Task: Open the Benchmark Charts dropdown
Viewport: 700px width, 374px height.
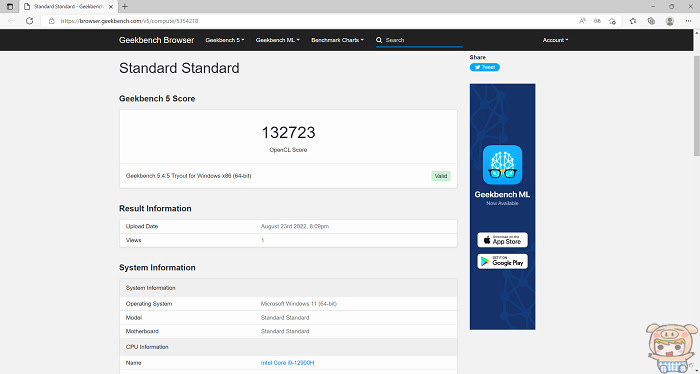Action: point(338,40)
